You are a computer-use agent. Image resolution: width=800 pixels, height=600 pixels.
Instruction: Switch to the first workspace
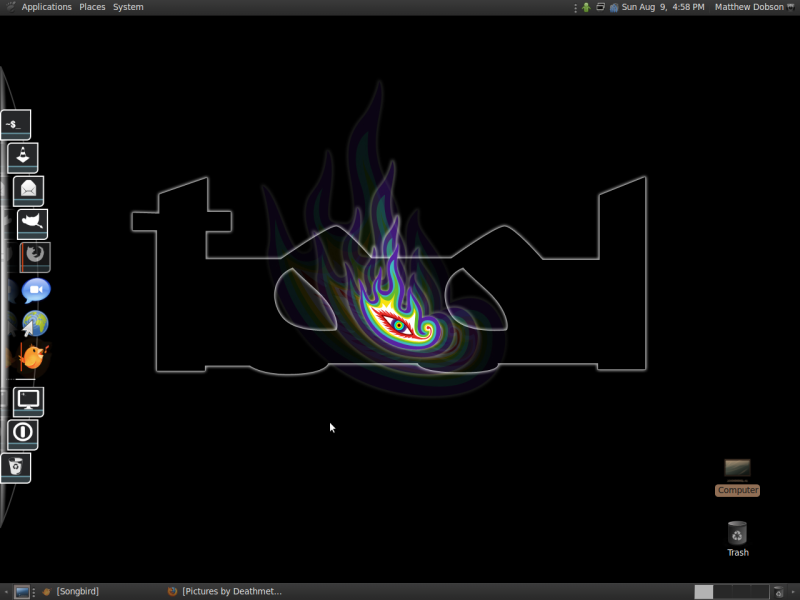tap(704, 592)
